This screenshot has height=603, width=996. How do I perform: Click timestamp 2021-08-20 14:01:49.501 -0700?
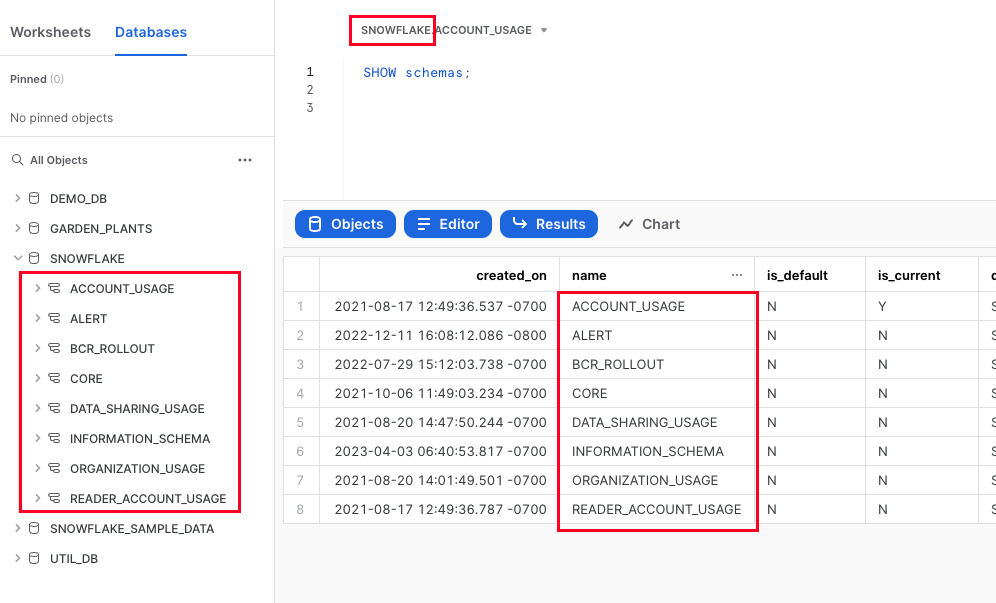pos(440,480)
